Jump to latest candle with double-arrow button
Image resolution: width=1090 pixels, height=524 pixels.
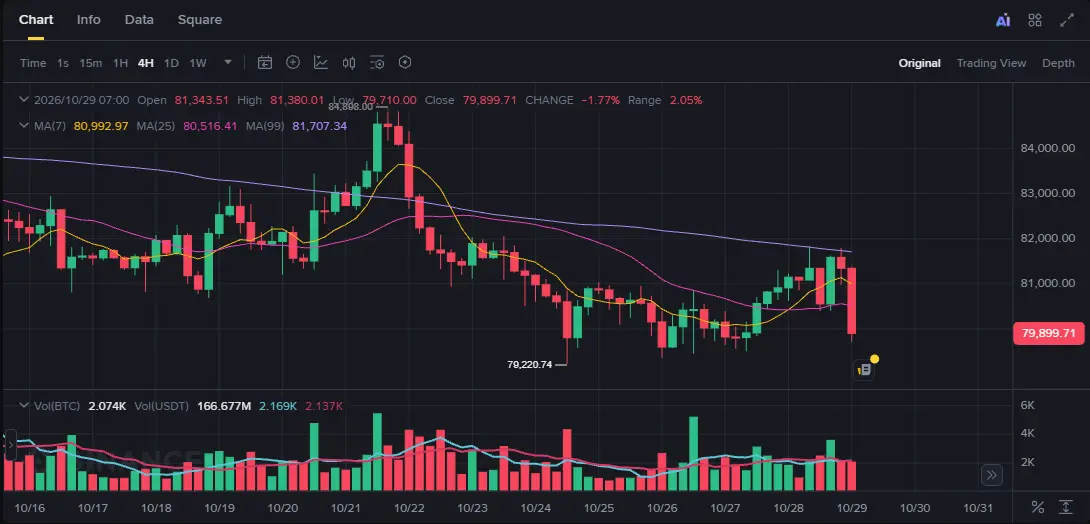point(992,475)
